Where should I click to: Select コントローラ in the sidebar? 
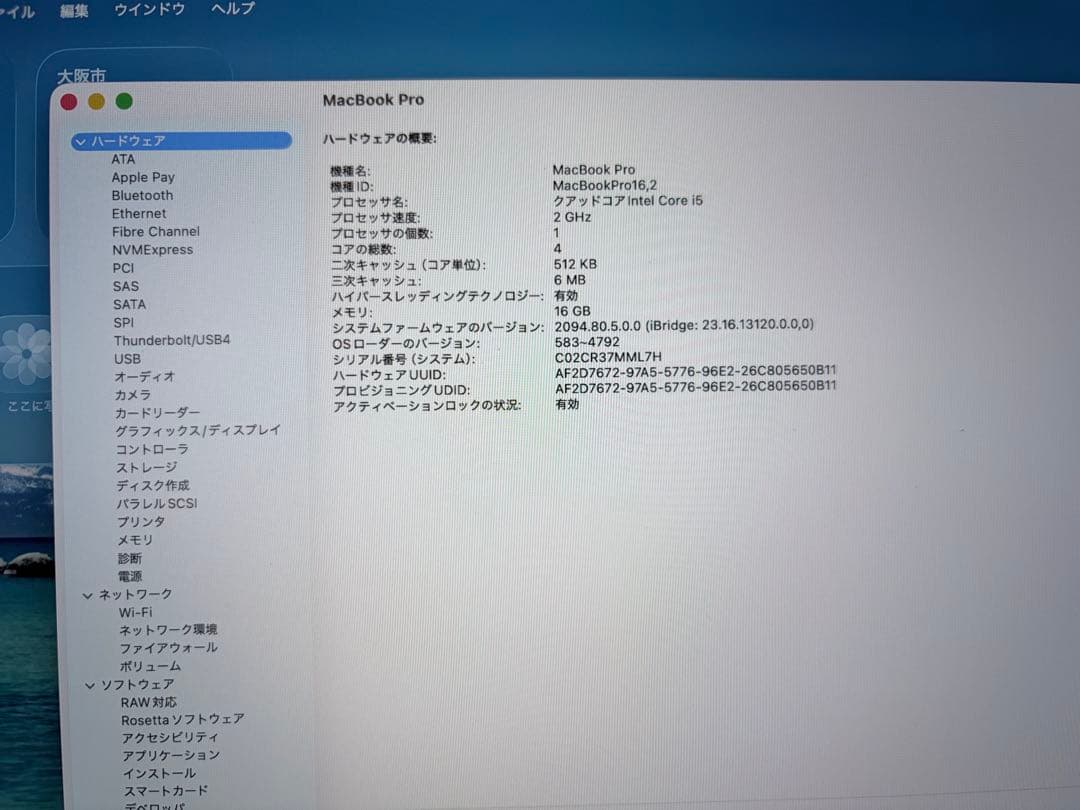pos(152,449)
